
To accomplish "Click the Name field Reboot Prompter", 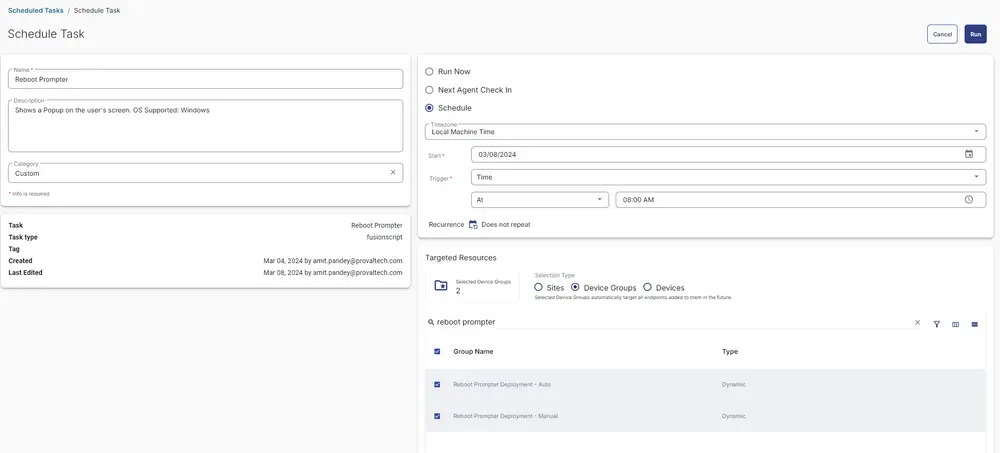I will (205, 79).
